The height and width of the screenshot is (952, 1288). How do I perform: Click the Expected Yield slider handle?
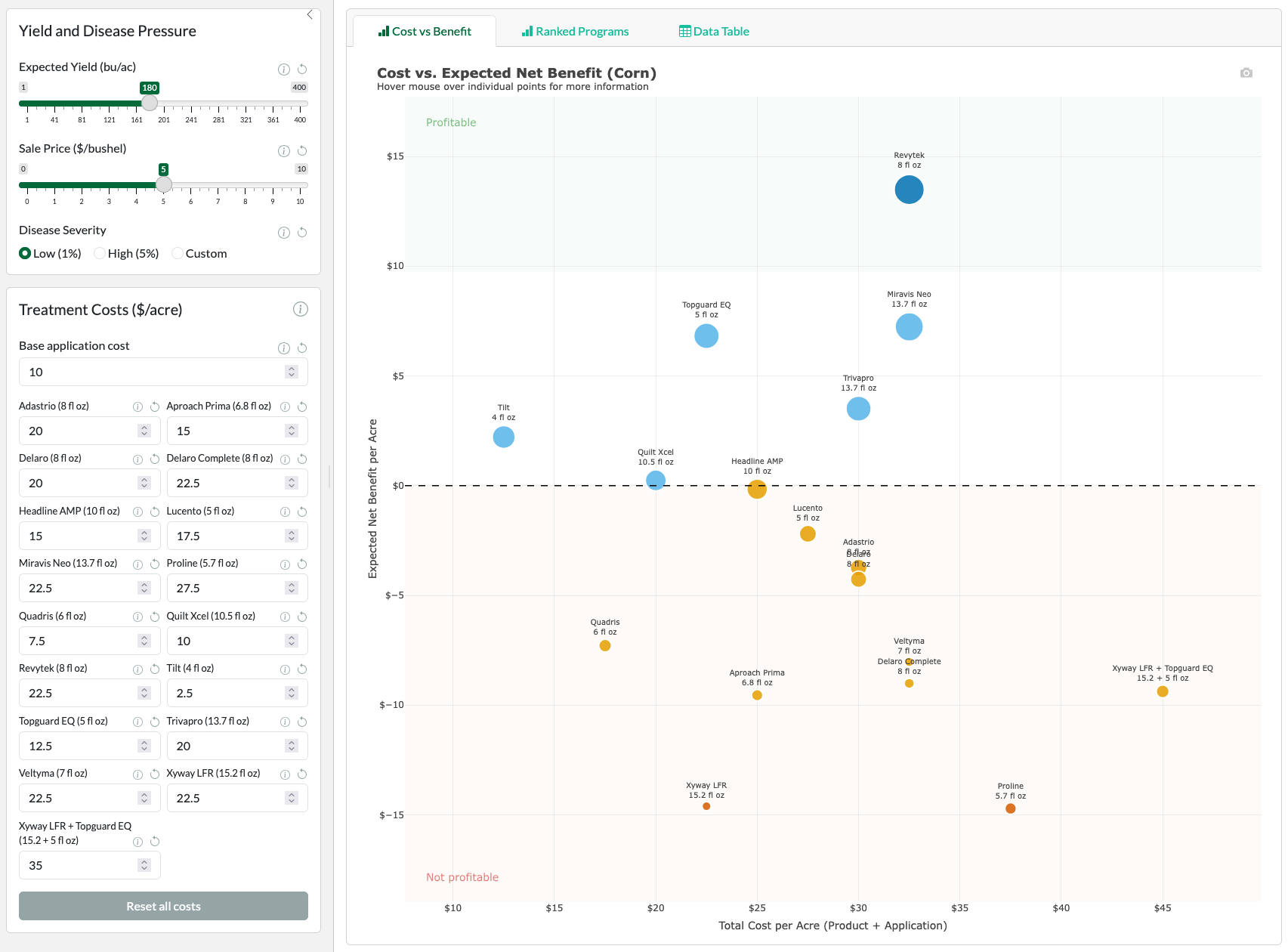pos(150,103)
